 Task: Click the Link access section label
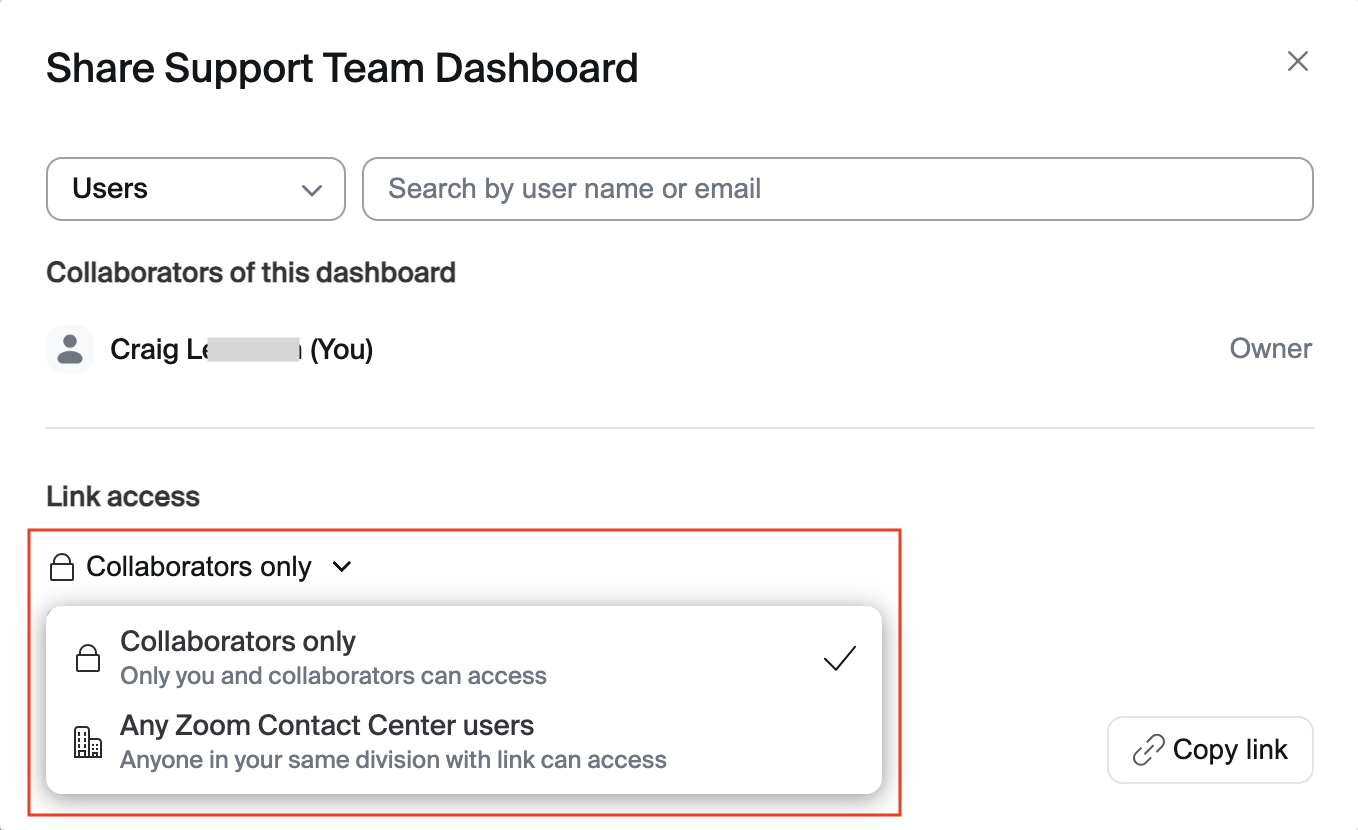point(123,497)
